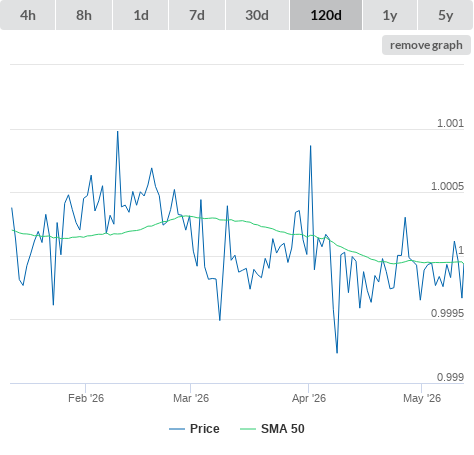The width and height of the screenshot is (474, 455).
Task: Click the 0.999 y-axis value label
Action: 450,377
